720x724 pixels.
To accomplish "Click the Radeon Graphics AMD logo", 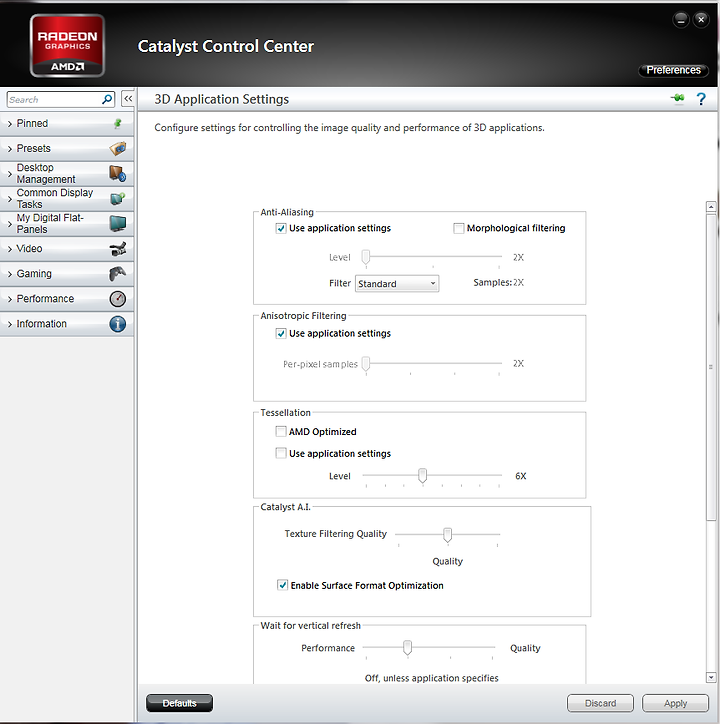I will click(67, 46).
